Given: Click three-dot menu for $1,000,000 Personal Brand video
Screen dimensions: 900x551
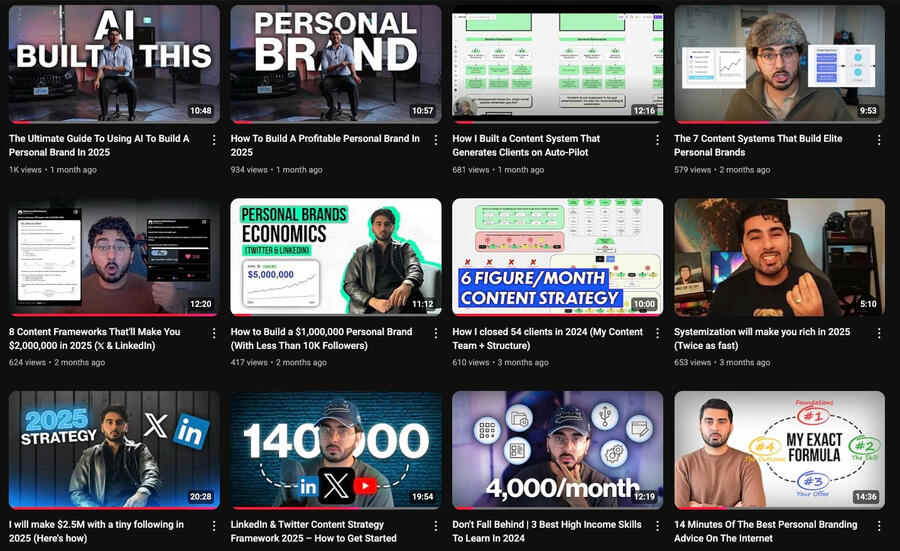Looking at the screenshot, I should pos(436,332).
